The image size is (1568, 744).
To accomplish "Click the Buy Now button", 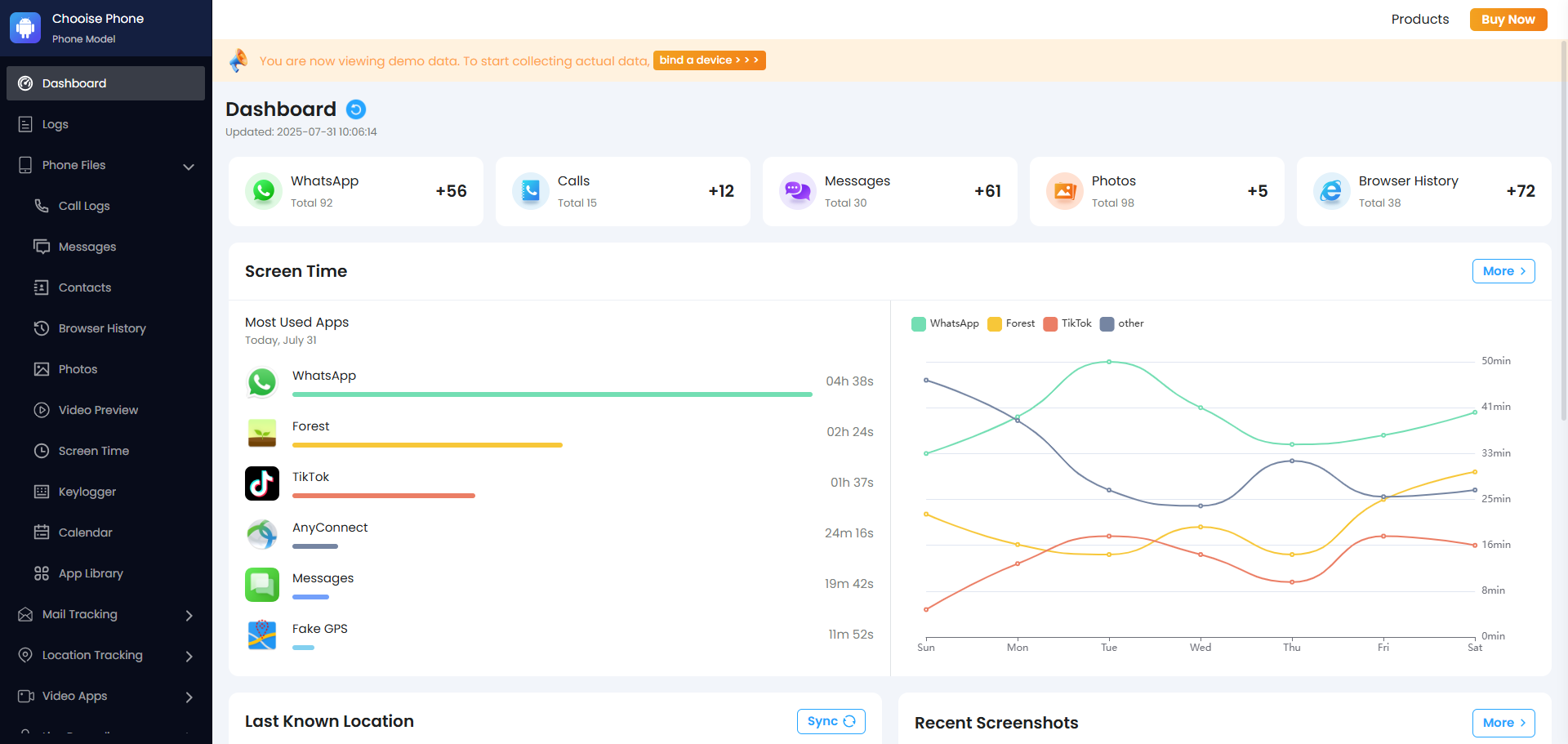I will coord(1508,20).
